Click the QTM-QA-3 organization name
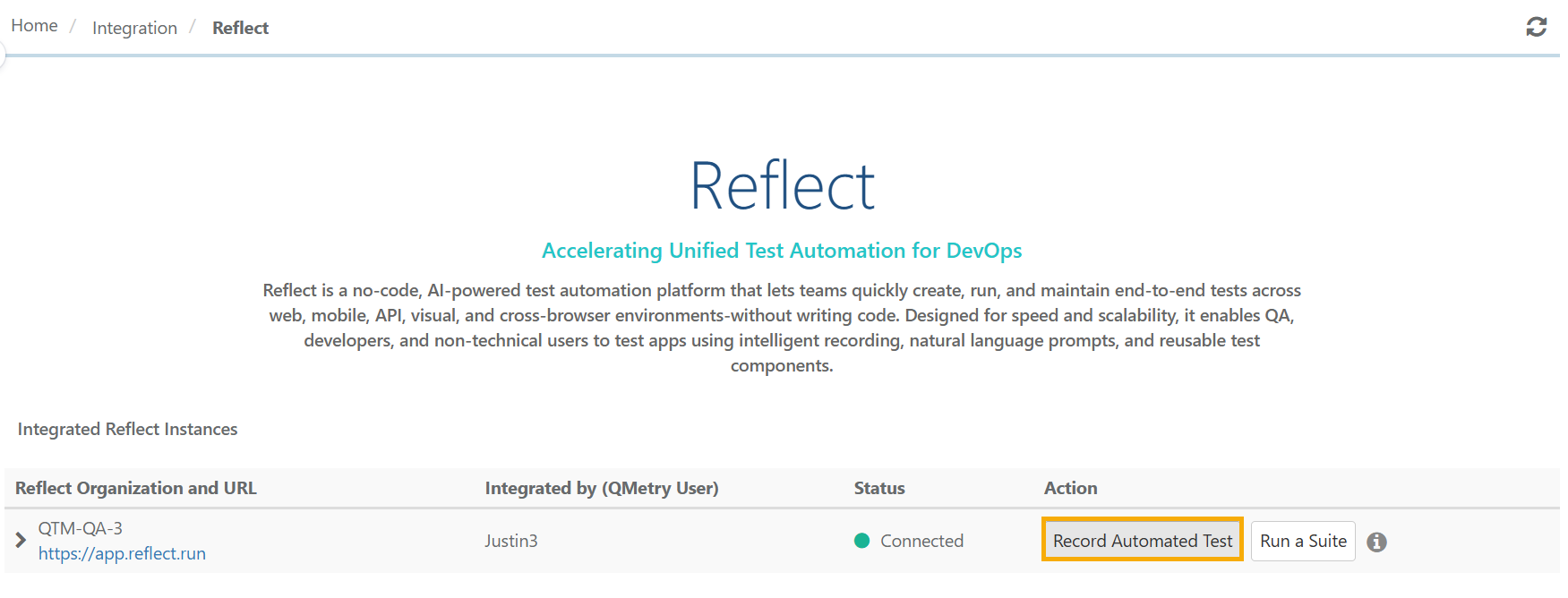The height and width of the screenshot is (598, 1568). (x=81, y=528)
